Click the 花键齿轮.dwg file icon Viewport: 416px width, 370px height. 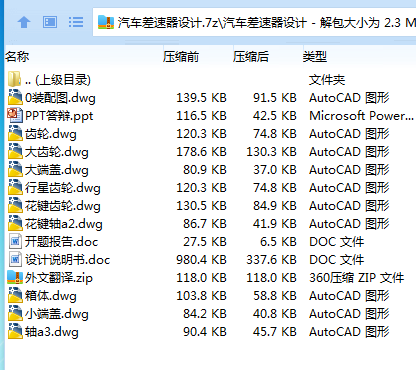(x=15, y=205)
